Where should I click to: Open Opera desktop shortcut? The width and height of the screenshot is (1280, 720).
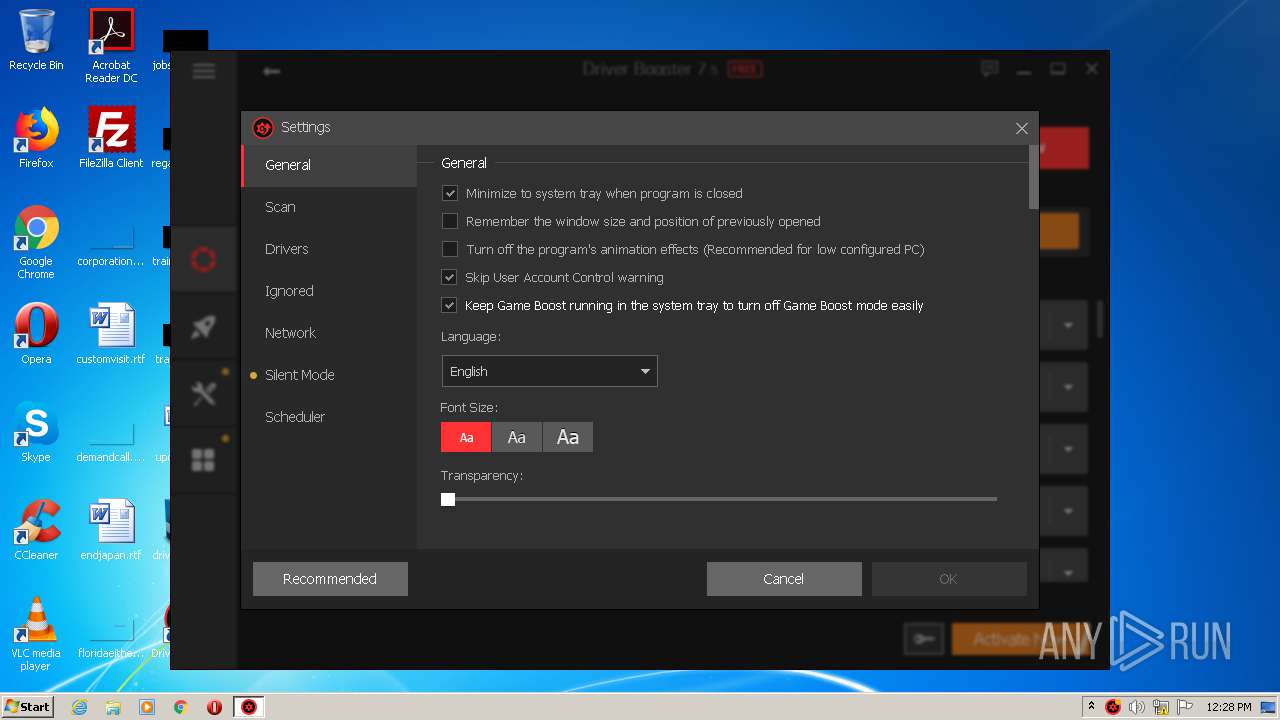(36, 334)
